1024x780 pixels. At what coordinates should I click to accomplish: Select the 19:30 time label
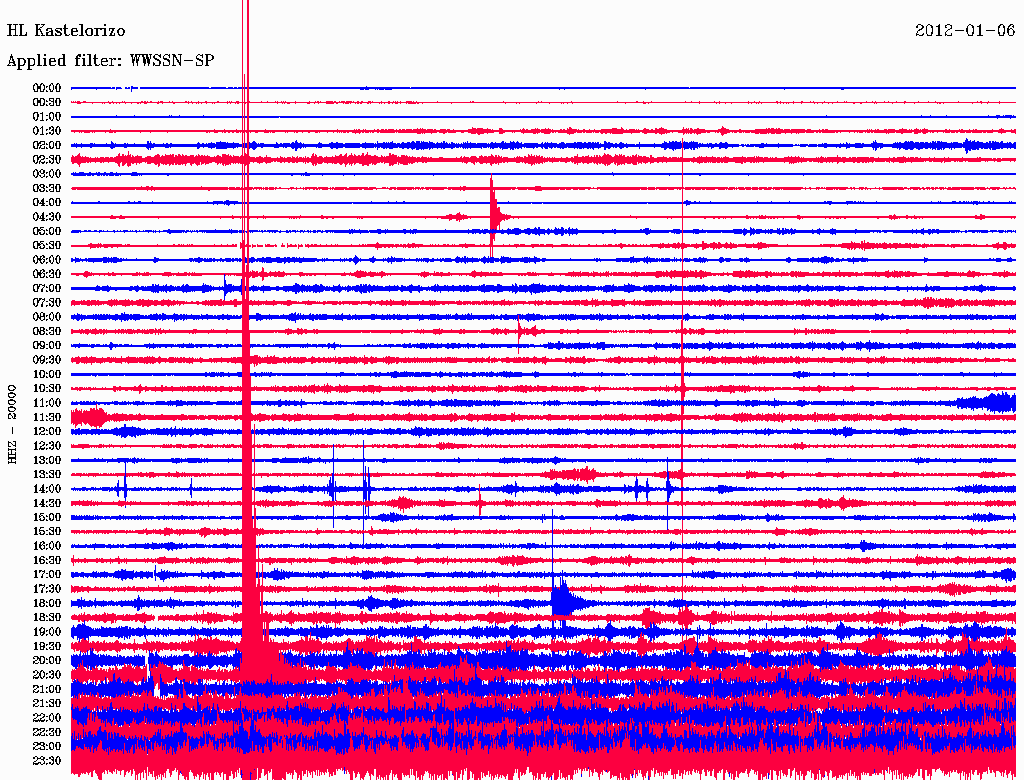[47, 646]
